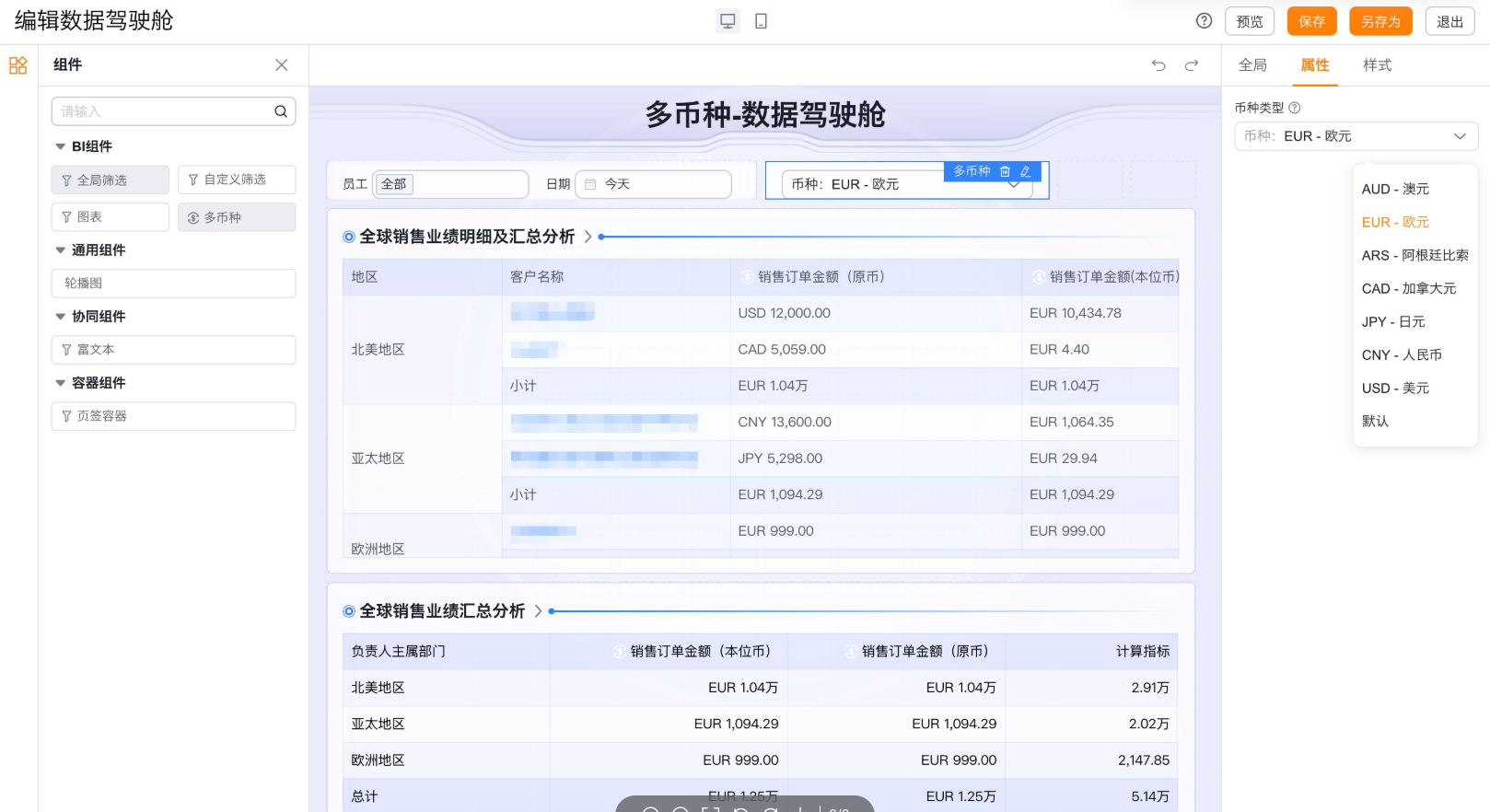Click the icon beside 销售订单金额(本位币) in the detail table
This screenshot has width=1490, height=812.
pyautogui.click(x=1039, y=277)
